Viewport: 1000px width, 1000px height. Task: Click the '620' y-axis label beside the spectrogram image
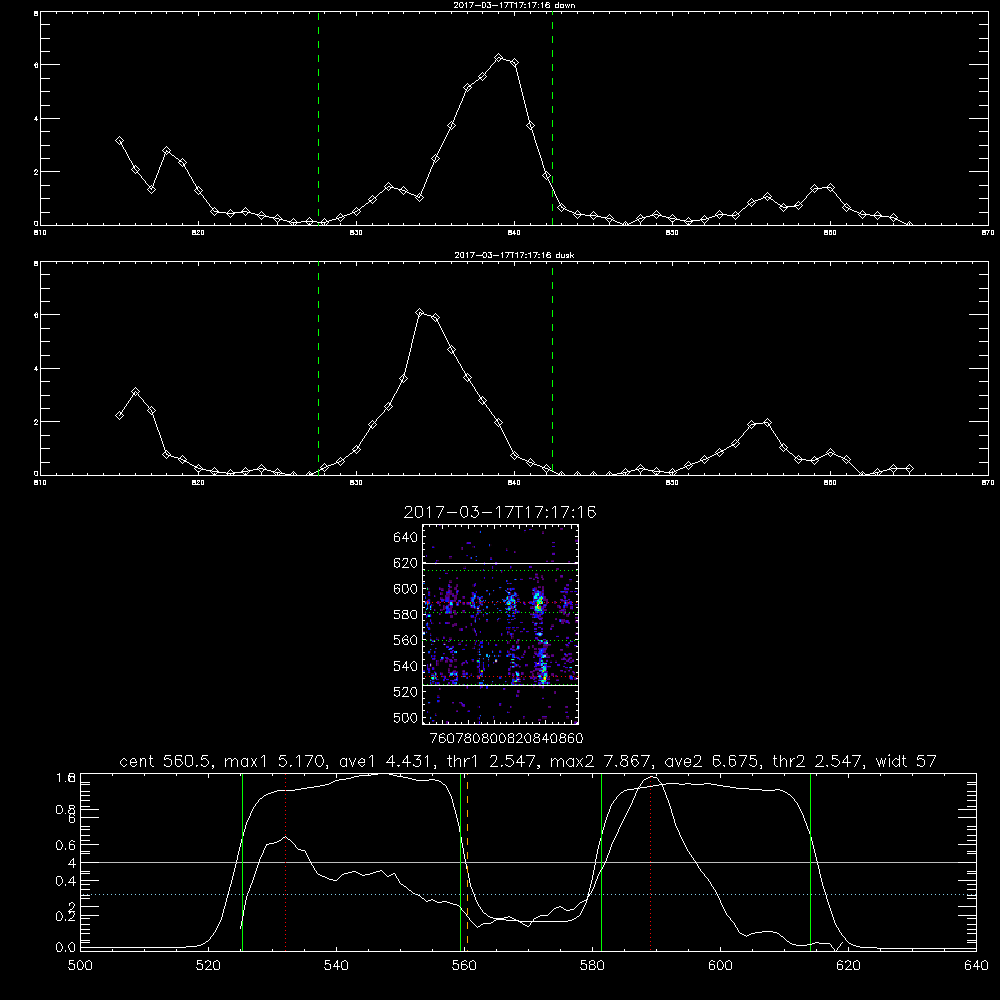coord(406,563)
